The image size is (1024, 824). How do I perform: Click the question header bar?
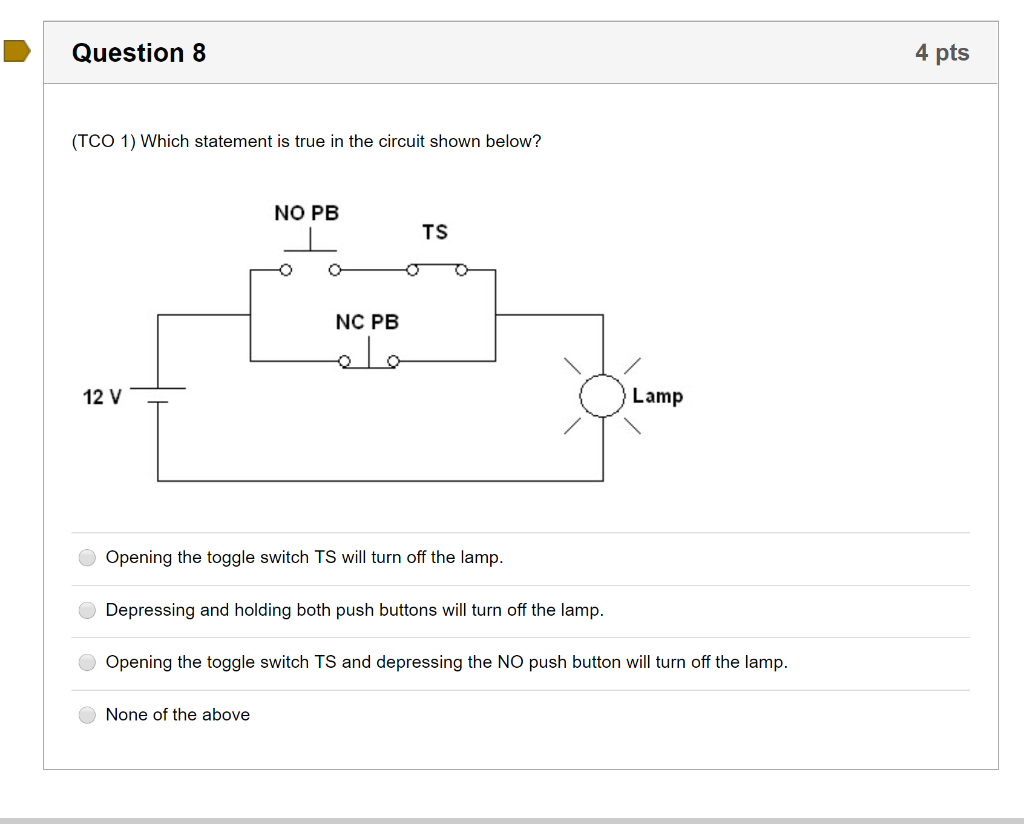[x=521, y=53]
